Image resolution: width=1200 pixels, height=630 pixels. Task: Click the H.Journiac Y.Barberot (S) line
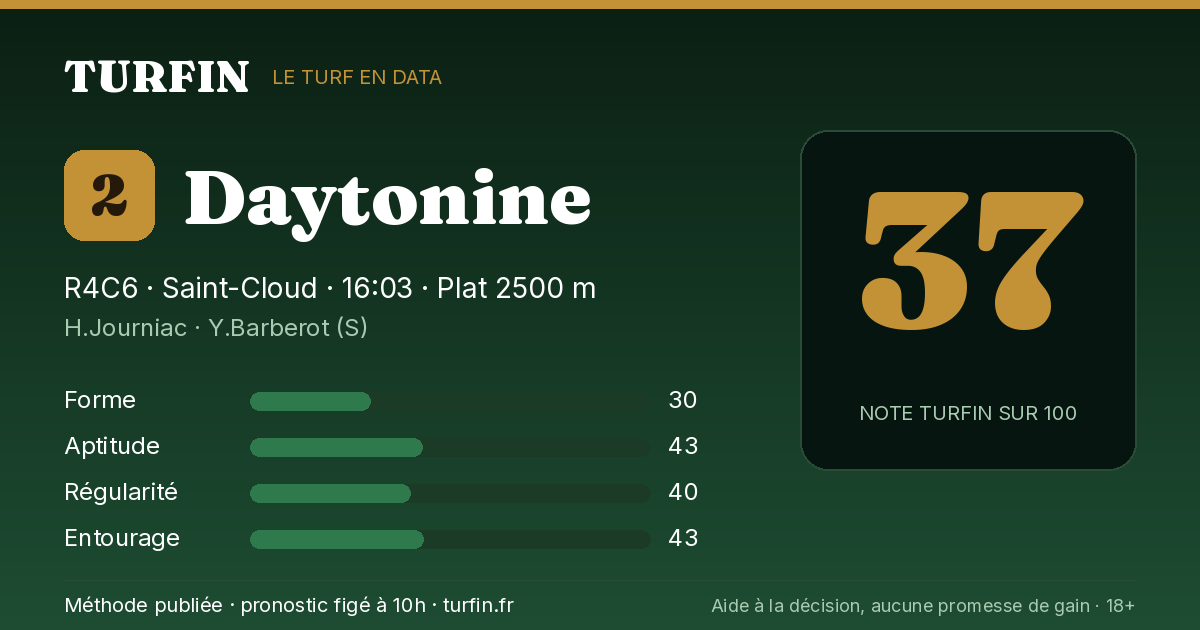click(216, 327)
